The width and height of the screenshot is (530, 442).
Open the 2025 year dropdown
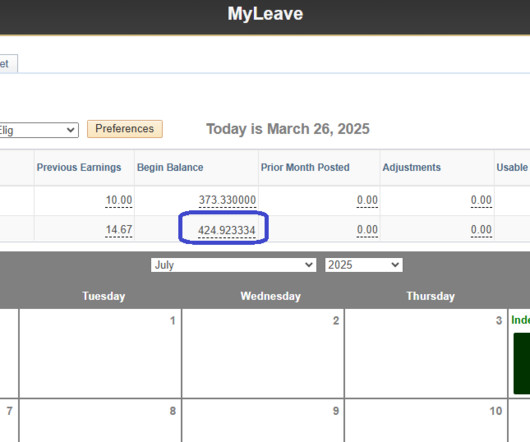364,265
